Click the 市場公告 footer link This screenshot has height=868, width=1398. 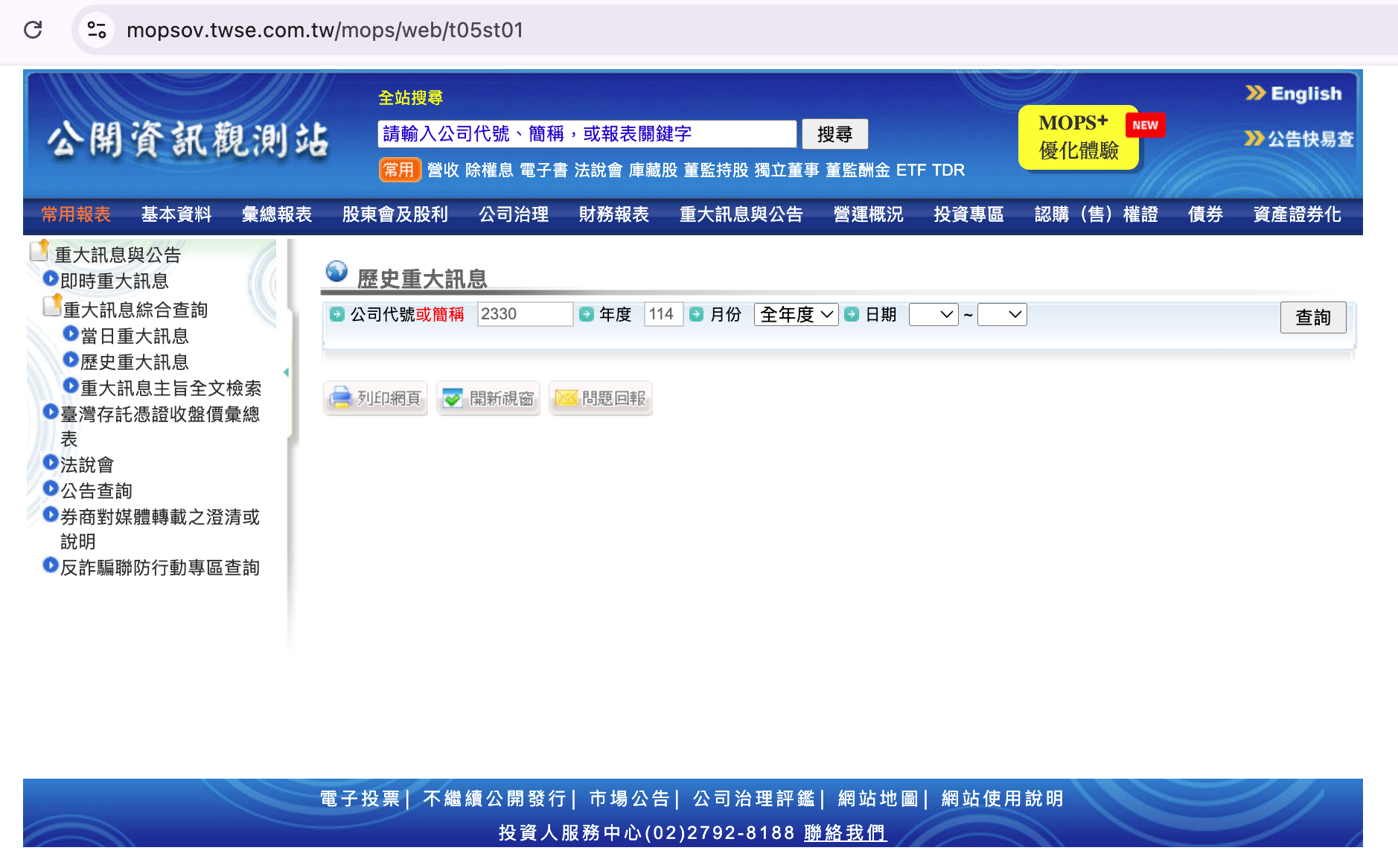click(630, 799)
